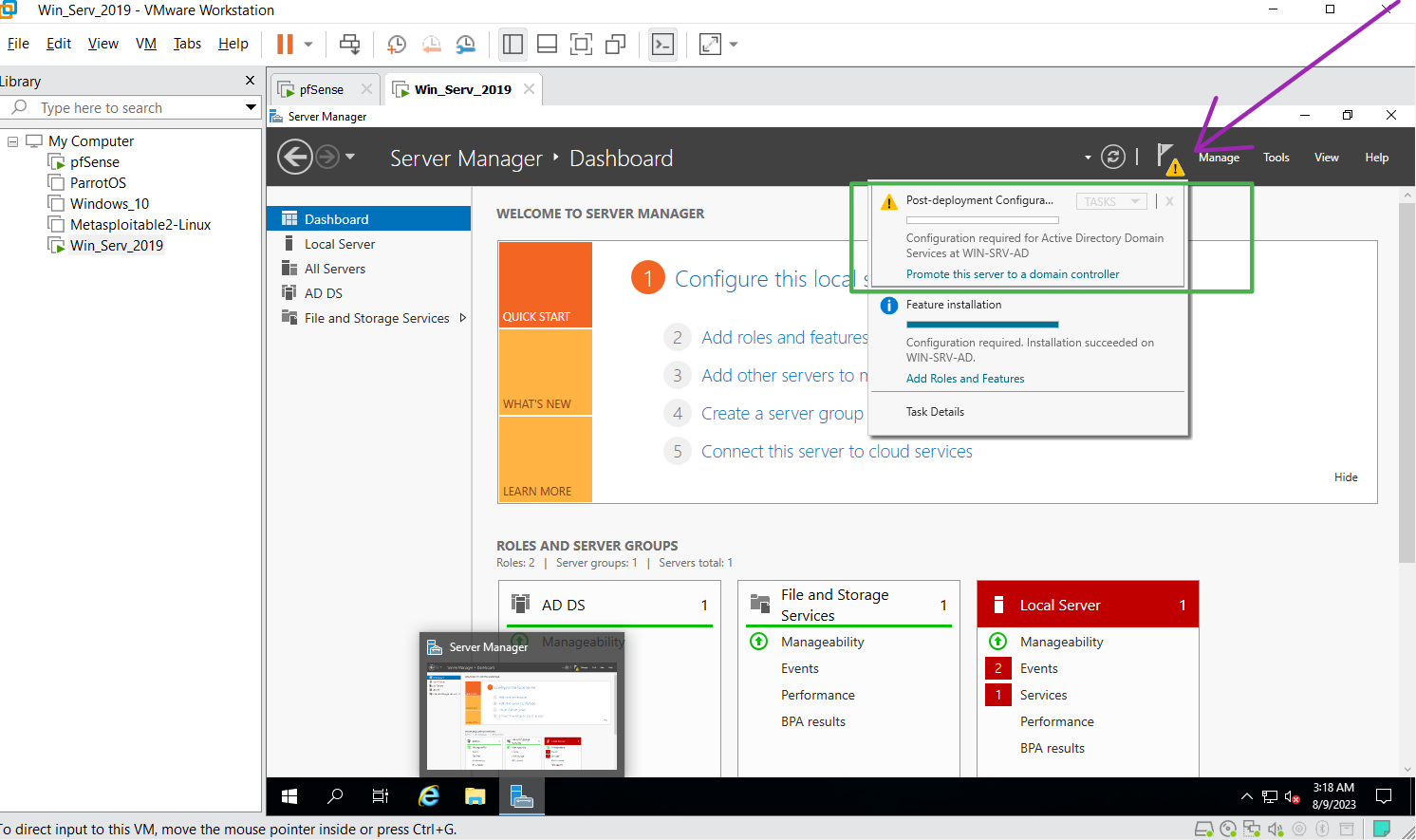Open Server Manager Manage menu

1219,158
